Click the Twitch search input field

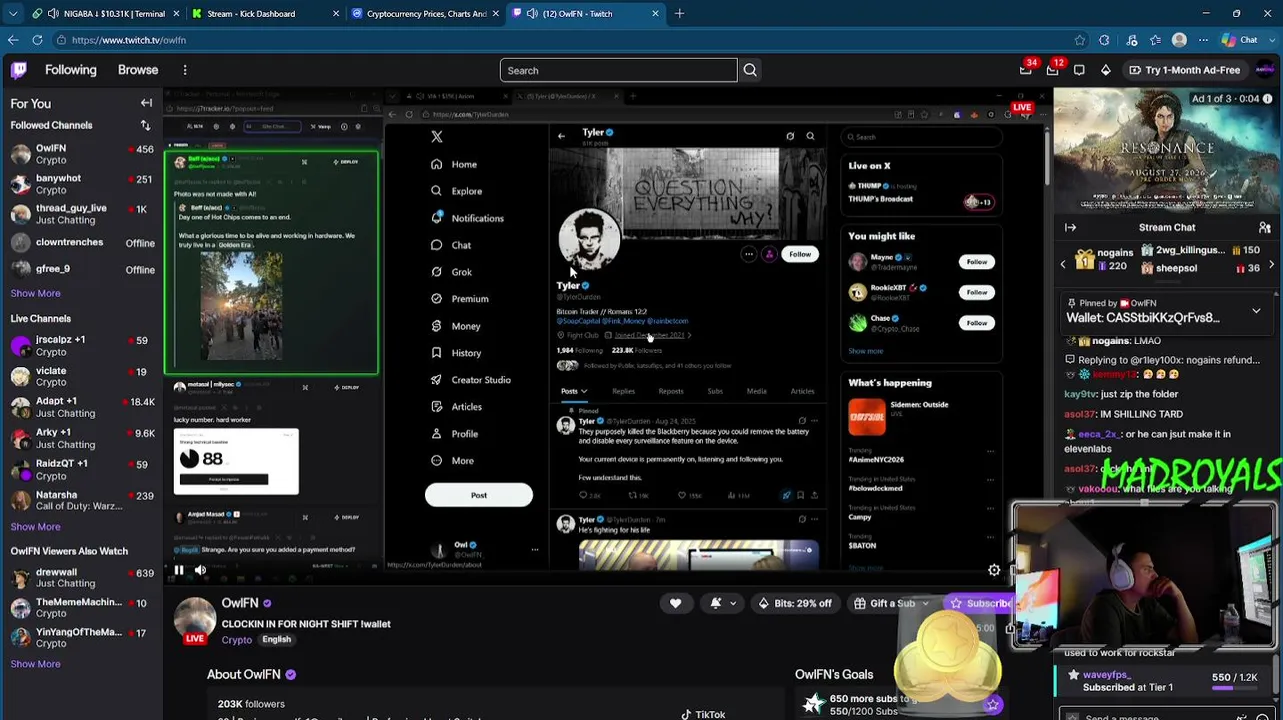pos(618,70)
